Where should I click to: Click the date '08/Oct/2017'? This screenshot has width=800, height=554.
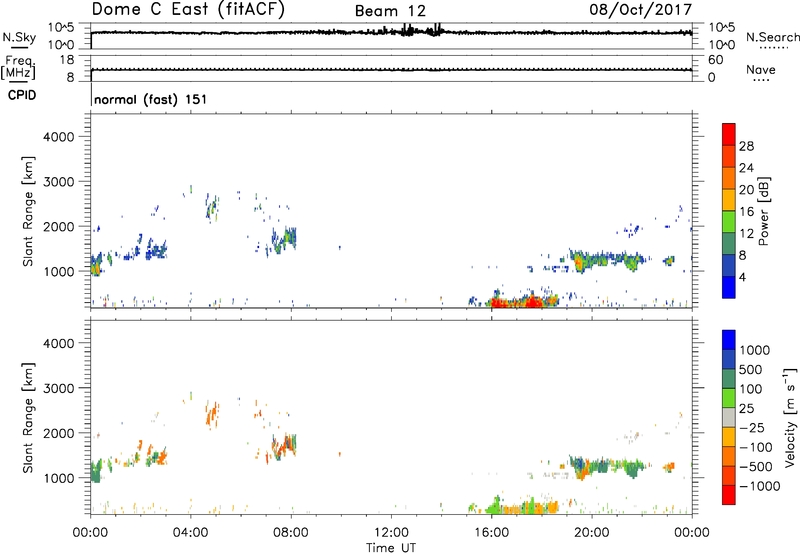pos(641,10)
